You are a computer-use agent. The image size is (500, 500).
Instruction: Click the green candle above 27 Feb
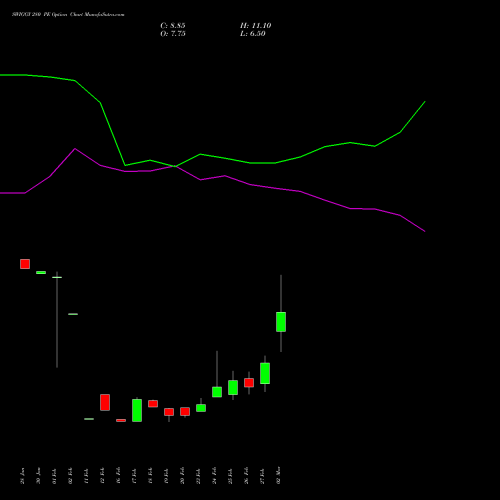pos(265,373)
